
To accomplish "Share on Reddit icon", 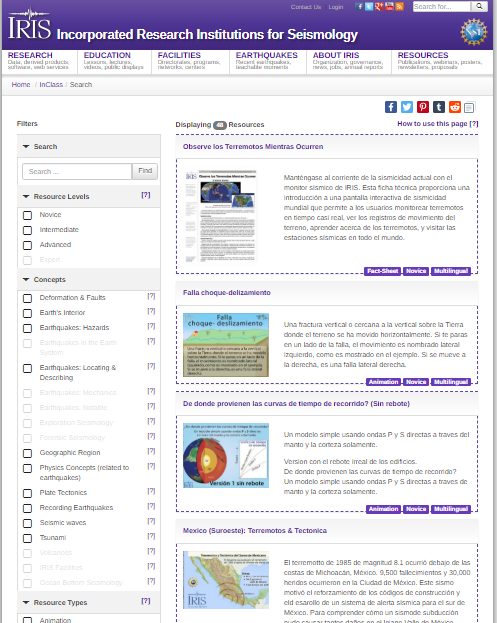I will 454,107.
